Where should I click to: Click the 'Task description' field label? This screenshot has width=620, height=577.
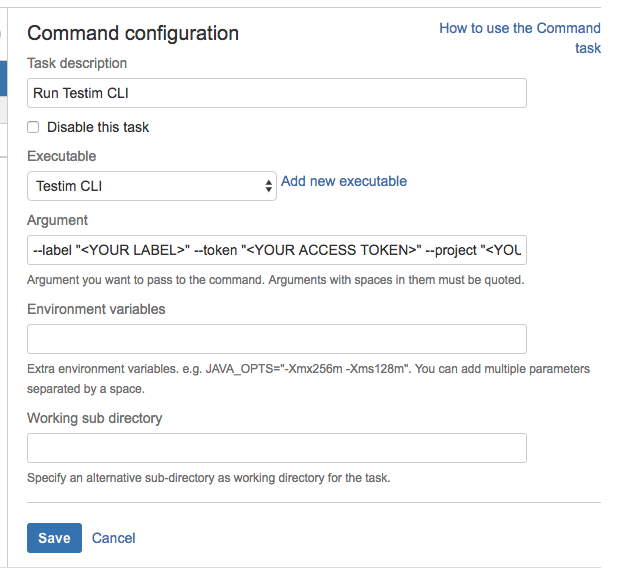[77, 63]
